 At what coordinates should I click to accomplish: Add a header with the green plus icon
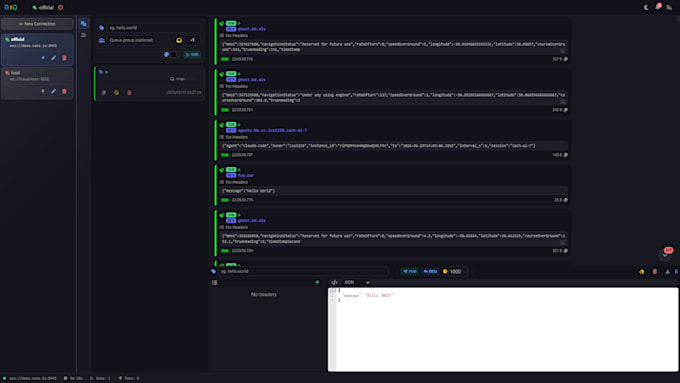point(317,283)
